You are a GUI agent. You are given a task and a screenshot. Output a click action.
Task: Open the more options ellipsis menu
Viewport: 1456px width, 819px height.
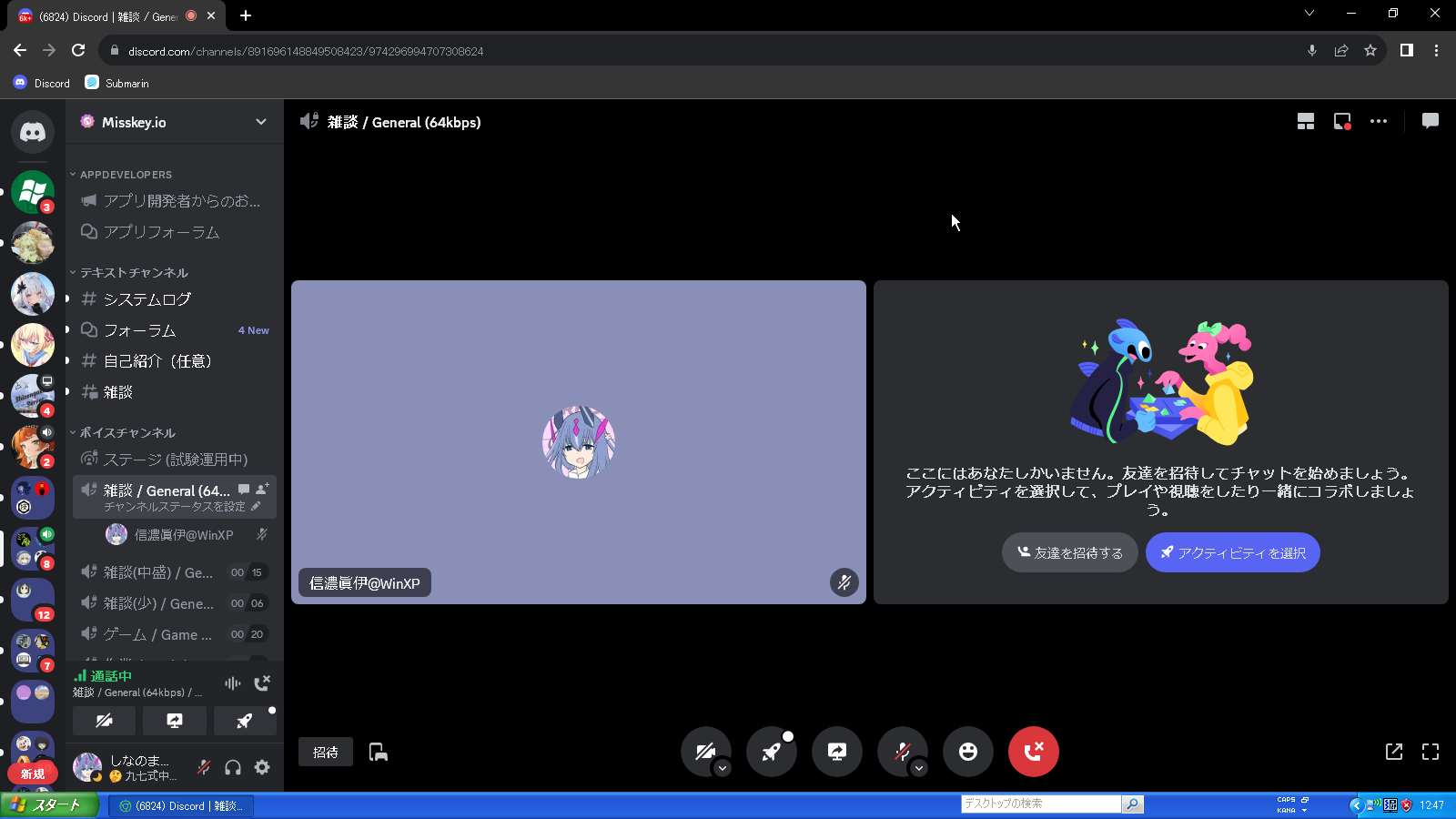click(1379, 121)
